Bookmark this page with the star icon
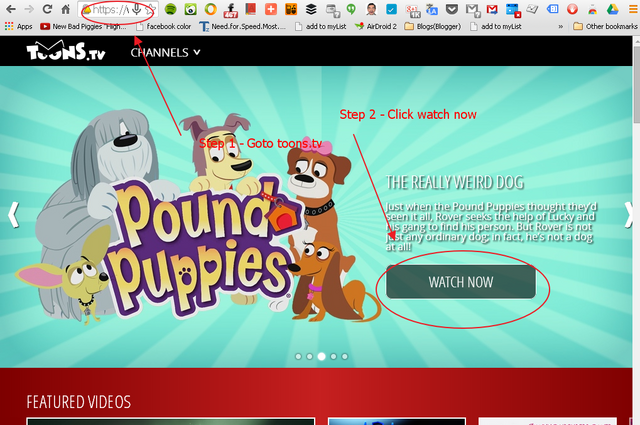 click(x=150, y=9)
